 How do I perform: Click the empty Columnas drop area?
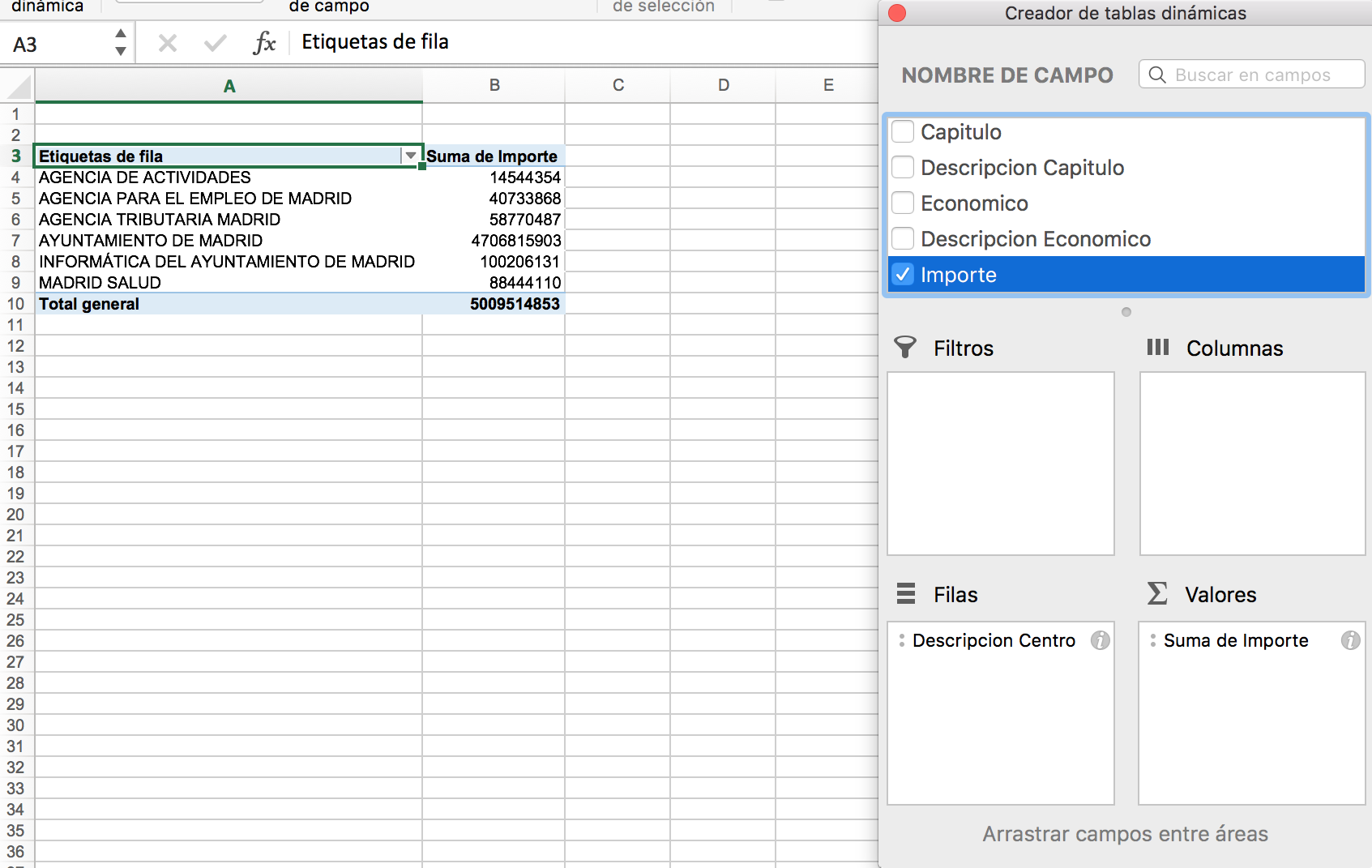1252,464
